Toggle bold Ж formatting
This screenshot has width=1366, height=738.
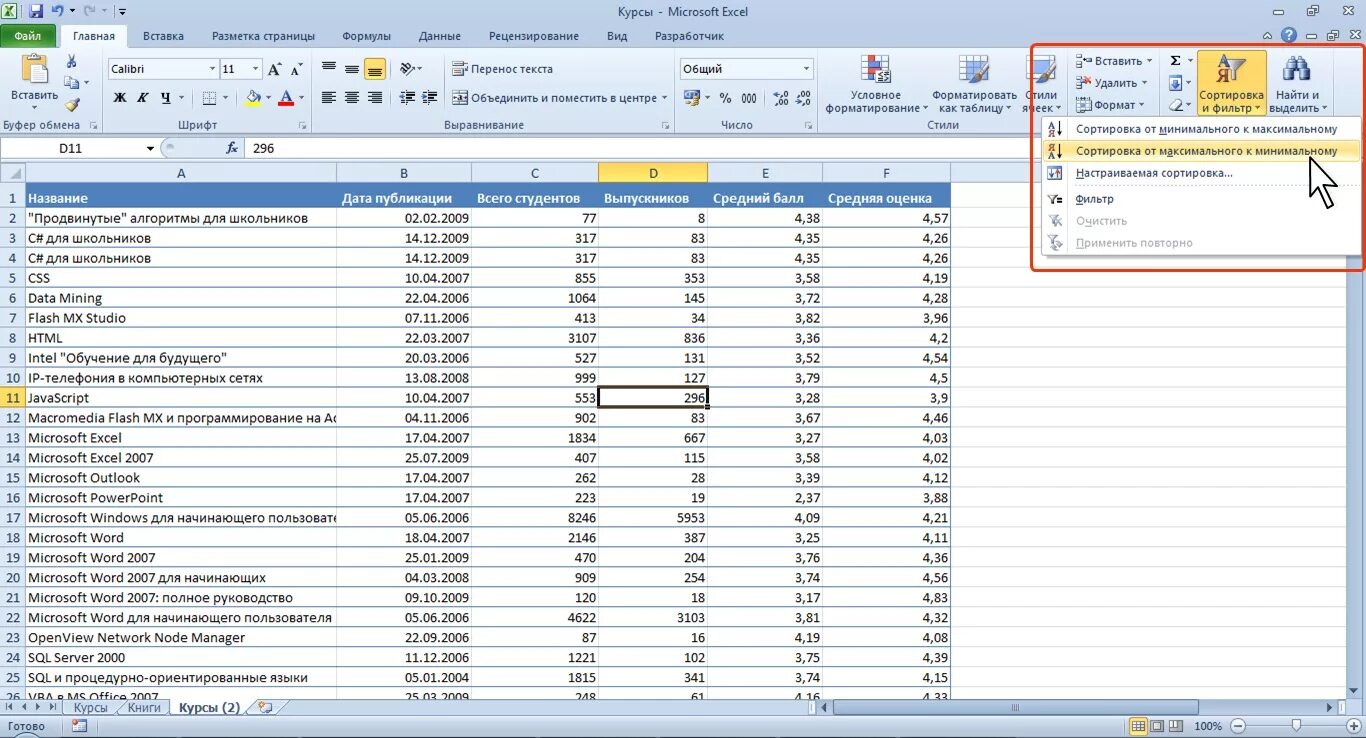(120, 98)
